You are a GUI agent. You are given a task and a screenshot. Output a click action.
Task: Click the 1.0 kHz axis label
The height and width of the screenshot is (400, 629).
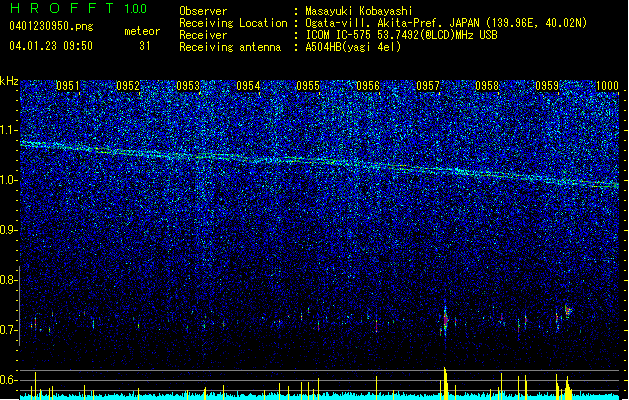[9, 180]
